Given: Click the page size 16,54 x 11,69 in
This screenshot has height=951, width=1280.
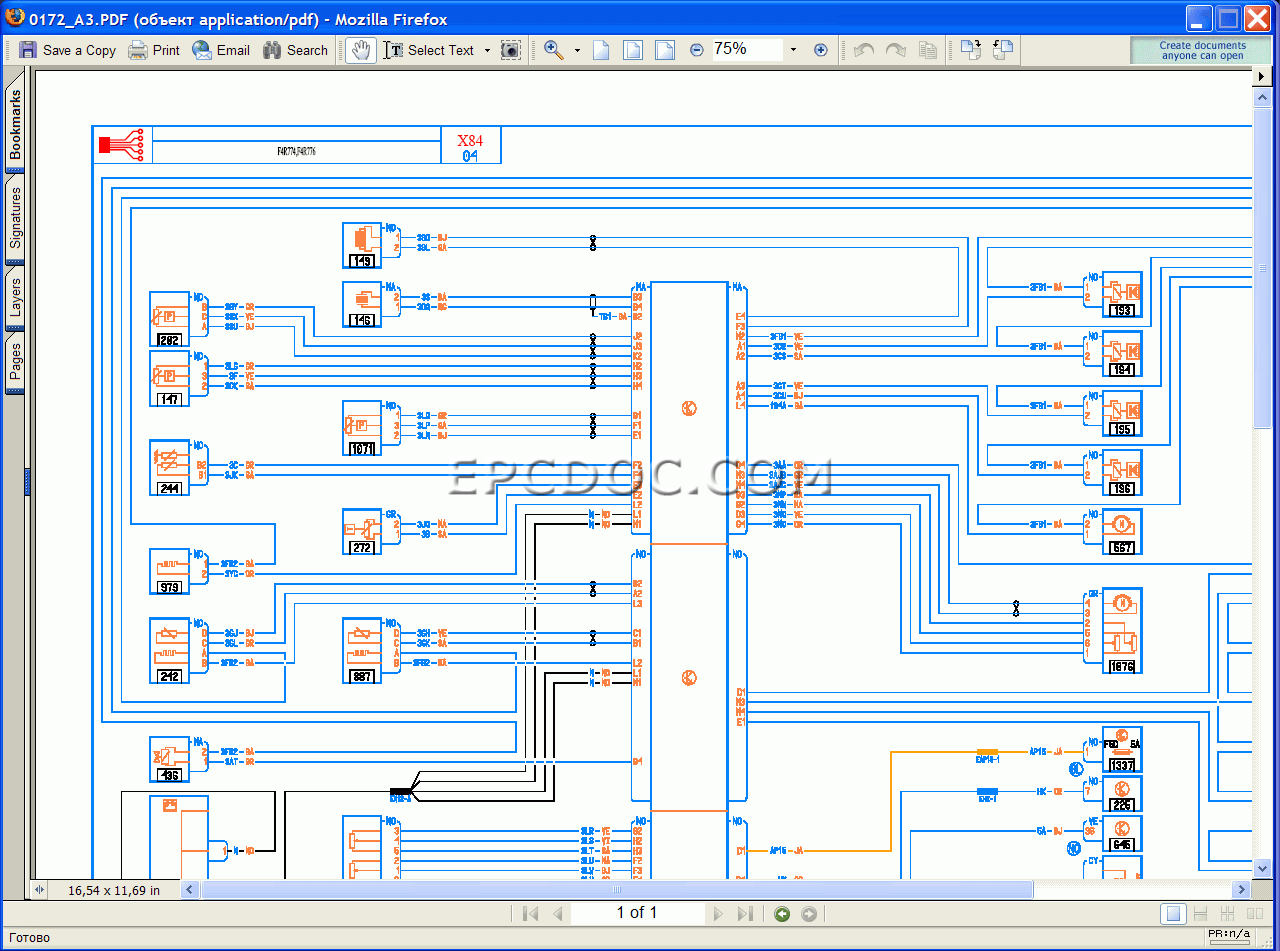Looking at the screenshot, I should (x=113, y=889).
